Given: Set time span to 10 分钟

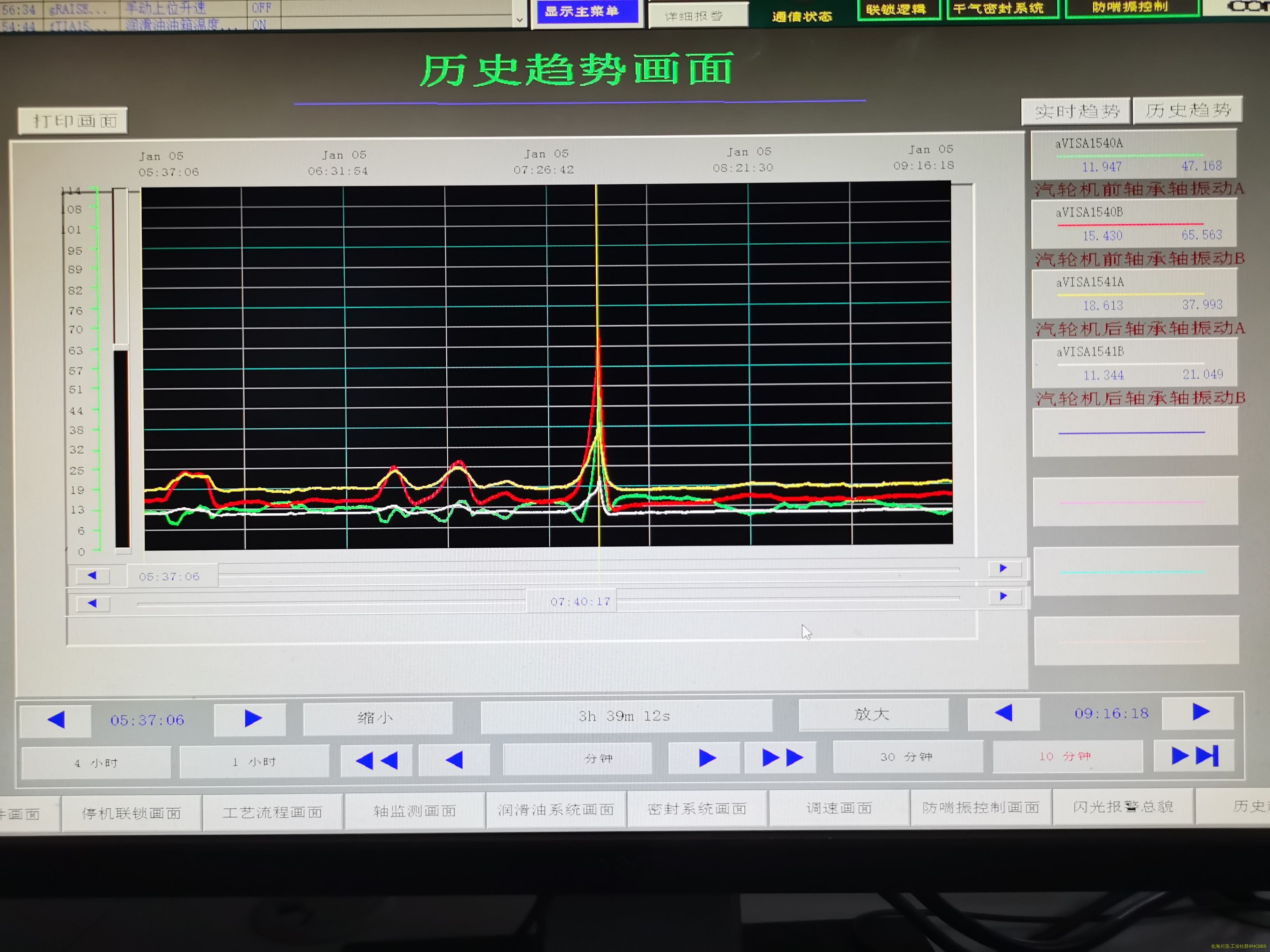Looking at the screenshot, I should pos(1067,756).
